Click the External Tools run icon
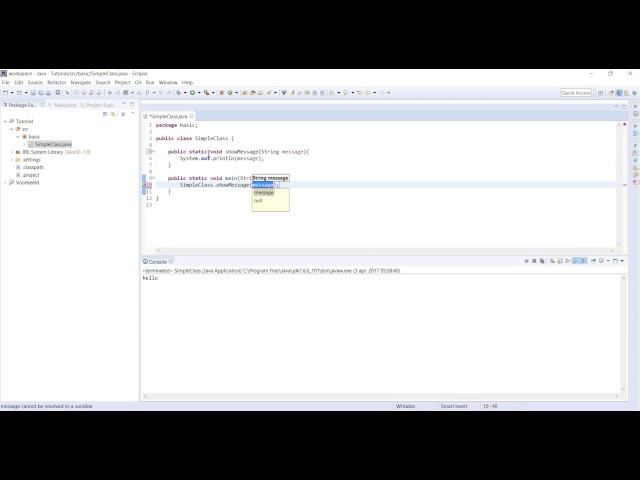This screenshot has width=640, height=480. (207, 93)
